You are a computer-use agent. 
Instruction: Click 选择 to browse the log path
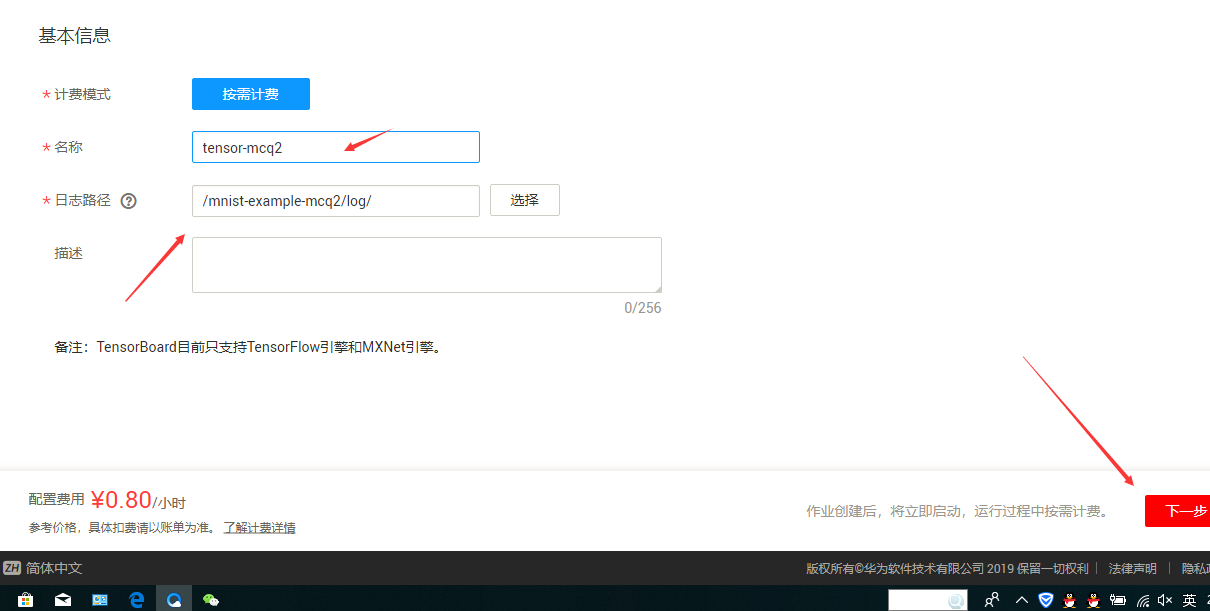coord(524,200)
